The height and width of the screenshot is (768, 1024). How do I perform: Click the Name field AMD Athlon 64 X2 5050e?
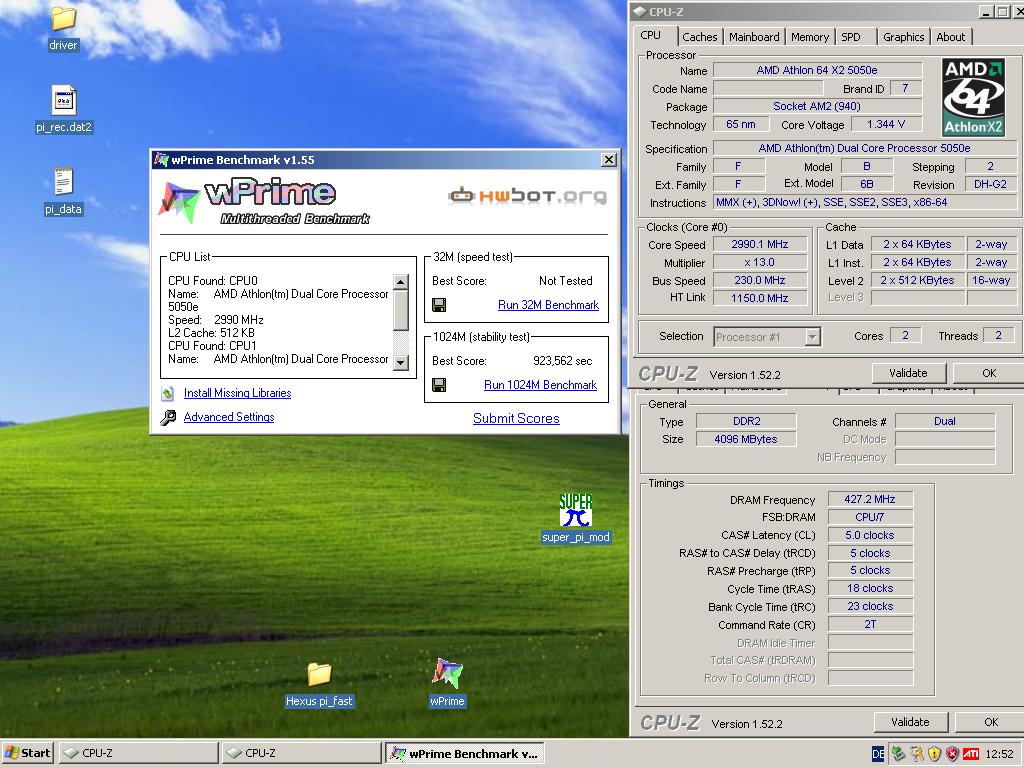817,70
